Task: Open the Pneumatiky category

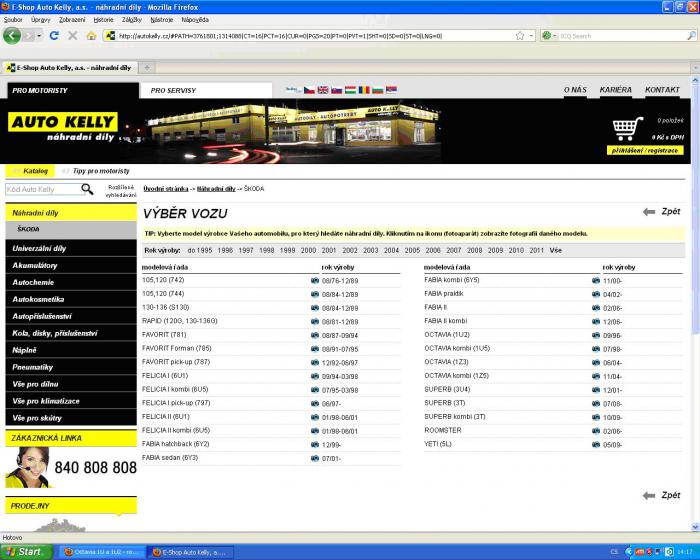Action: click(34, 367)
